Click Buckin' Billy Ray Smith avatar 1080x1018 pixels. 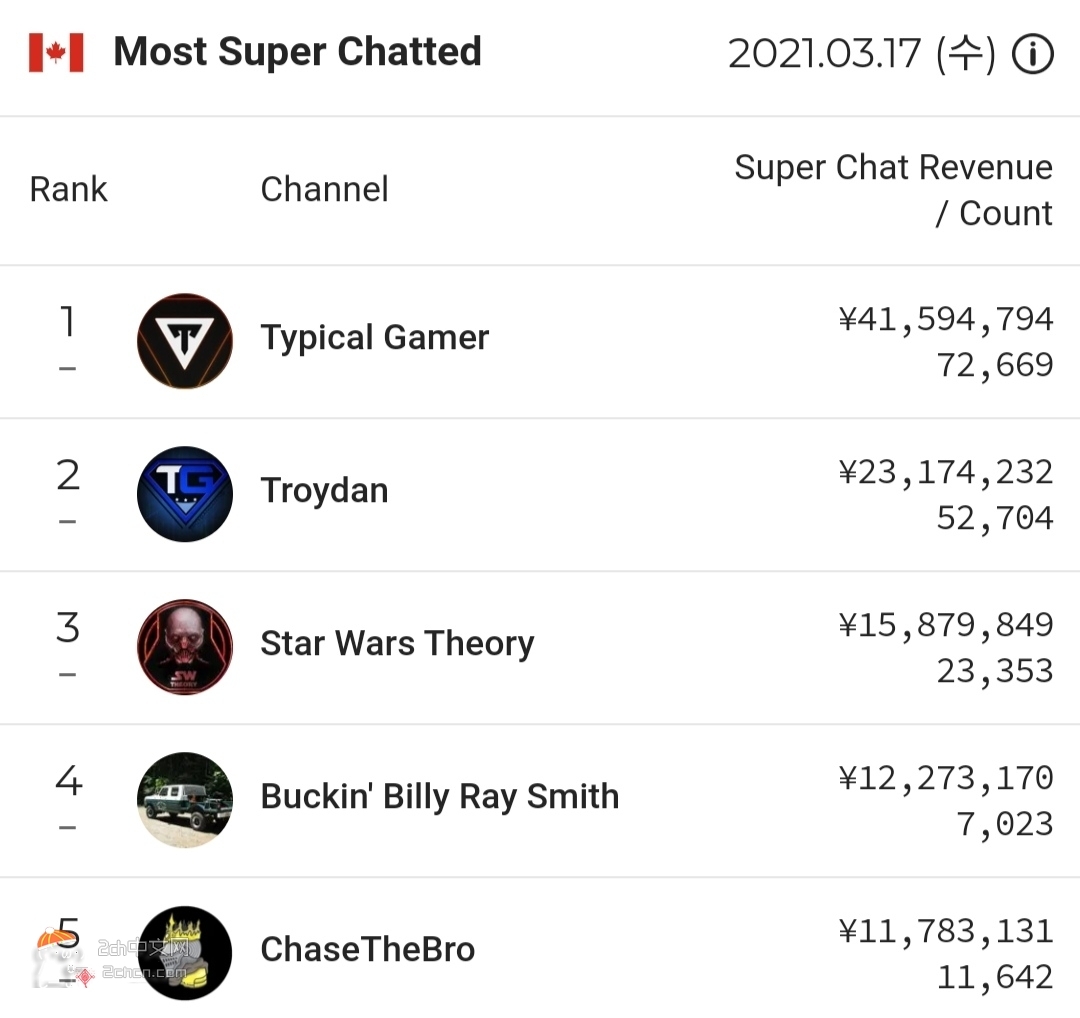click(185, 800)
